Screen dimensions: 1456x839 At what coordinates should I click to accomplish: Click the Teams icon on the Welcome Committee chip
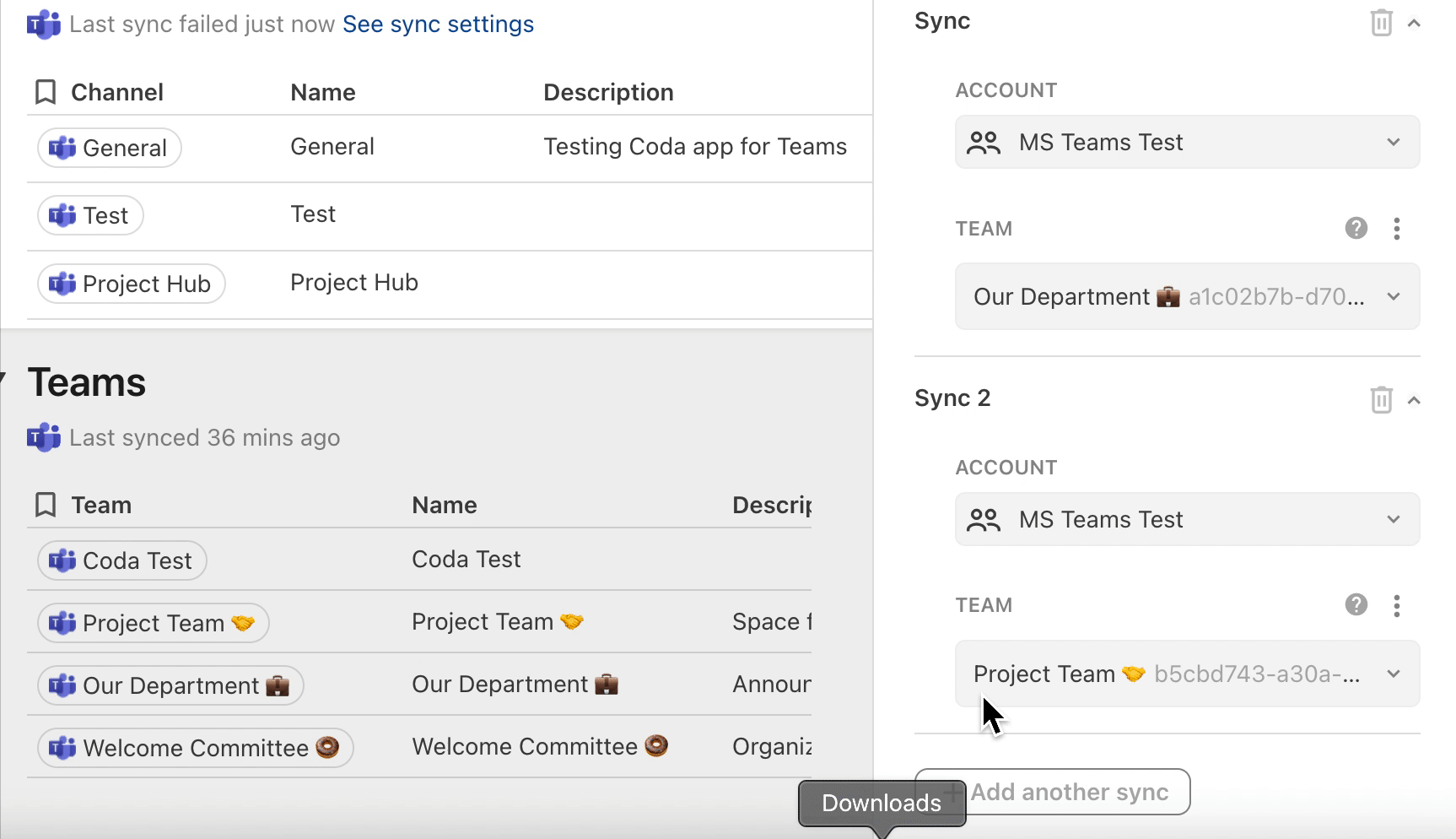(61, 747)
